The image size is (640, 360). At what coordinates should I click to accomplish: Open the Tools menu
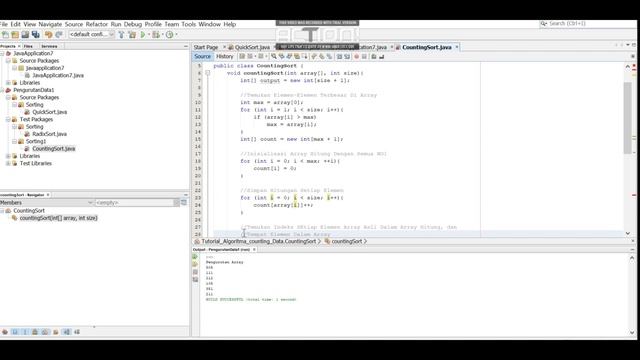(x=189, y=24)
